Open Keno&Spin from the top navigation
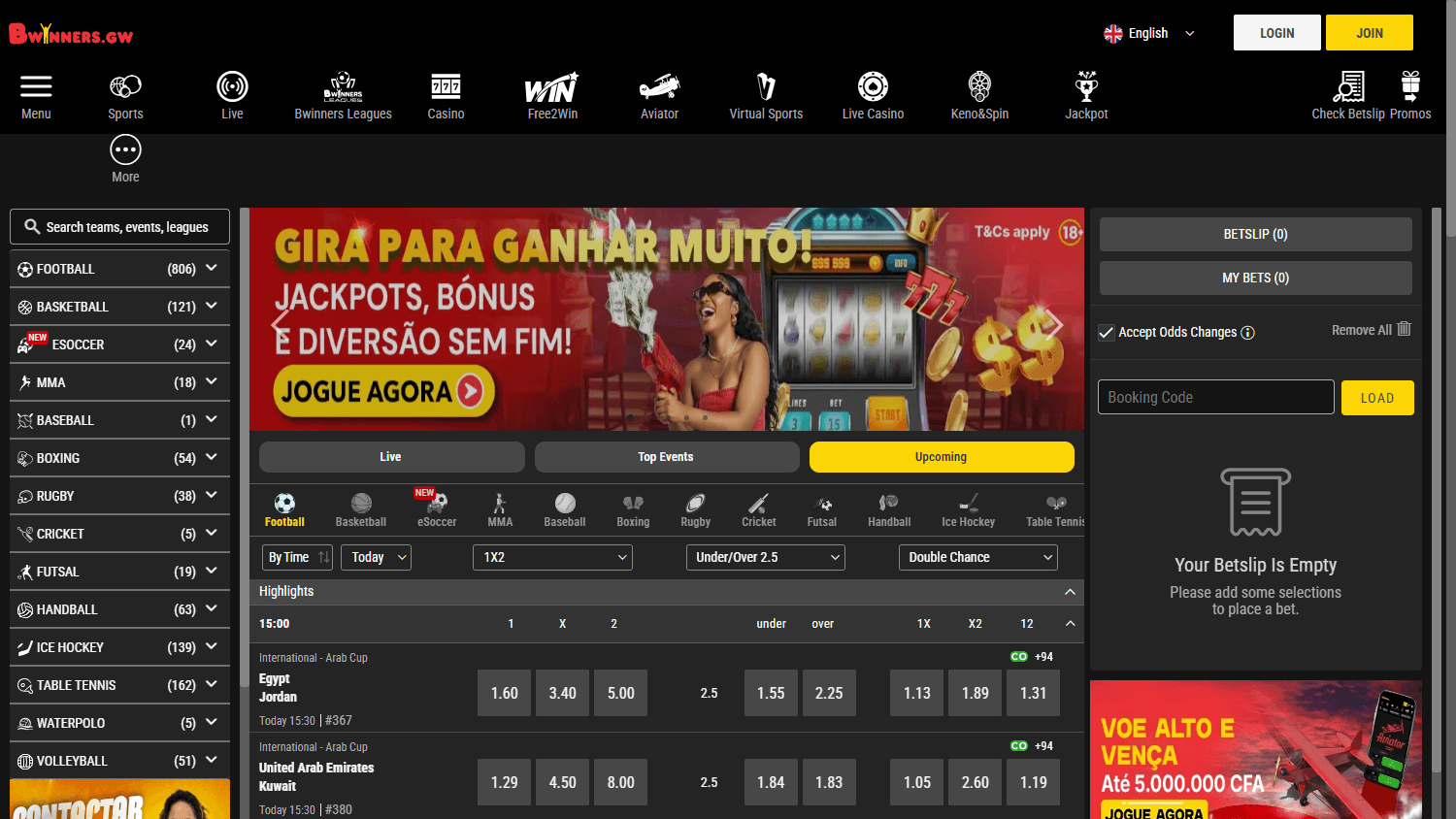The height and width of the screenshot is (819, 1456). (978, 94)
